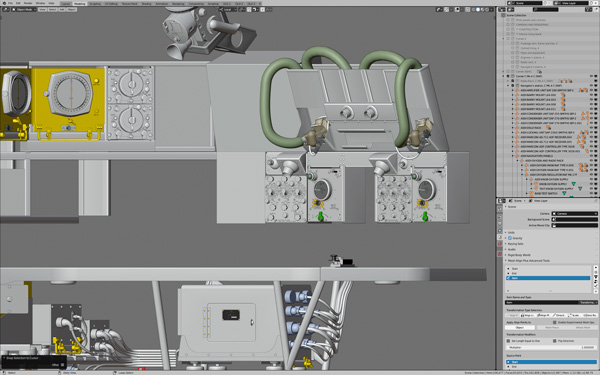Expand the Rigid Body World panel

click(x=519, y=255)
